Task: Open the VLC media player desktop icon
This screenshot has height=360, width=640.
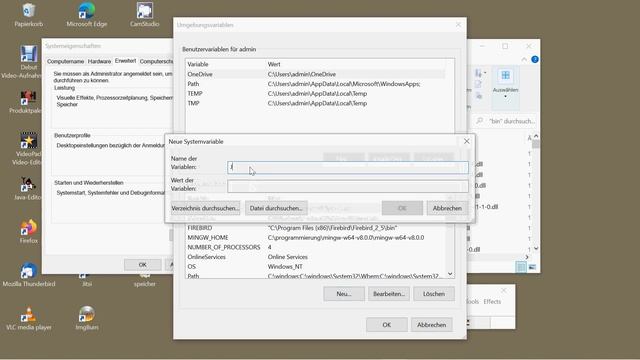Action: pyautogui.click(x=29, y=318)
